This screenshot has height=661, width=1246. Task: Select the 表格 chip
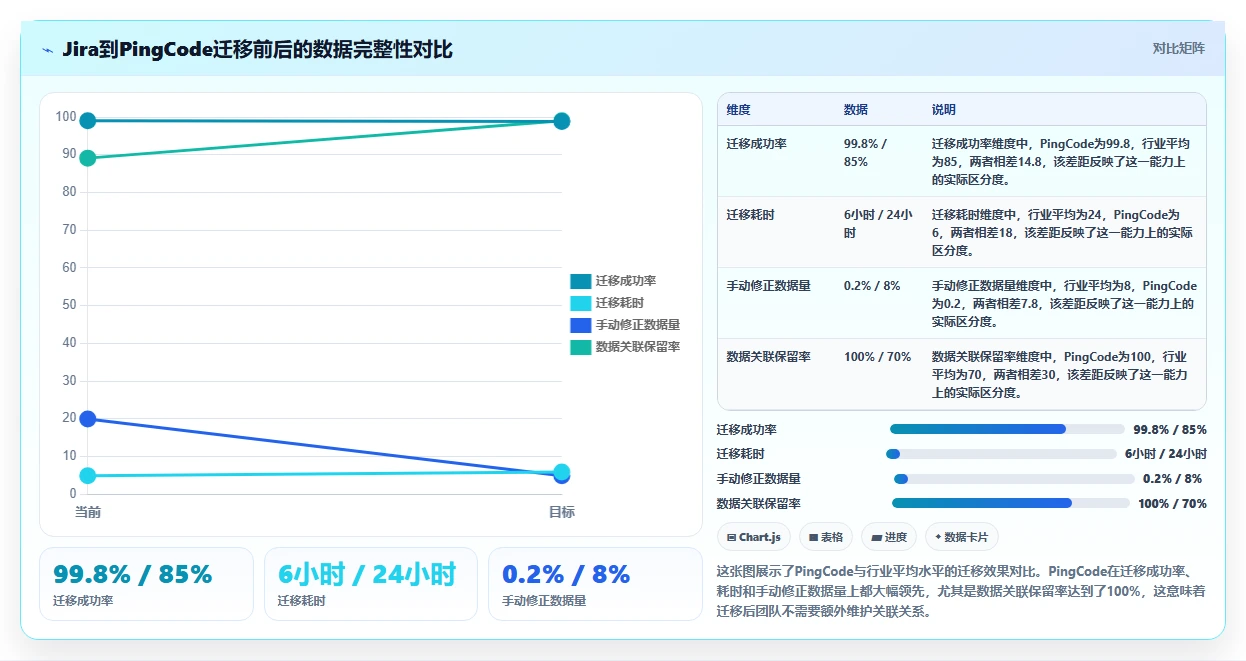tap(826, 537)
